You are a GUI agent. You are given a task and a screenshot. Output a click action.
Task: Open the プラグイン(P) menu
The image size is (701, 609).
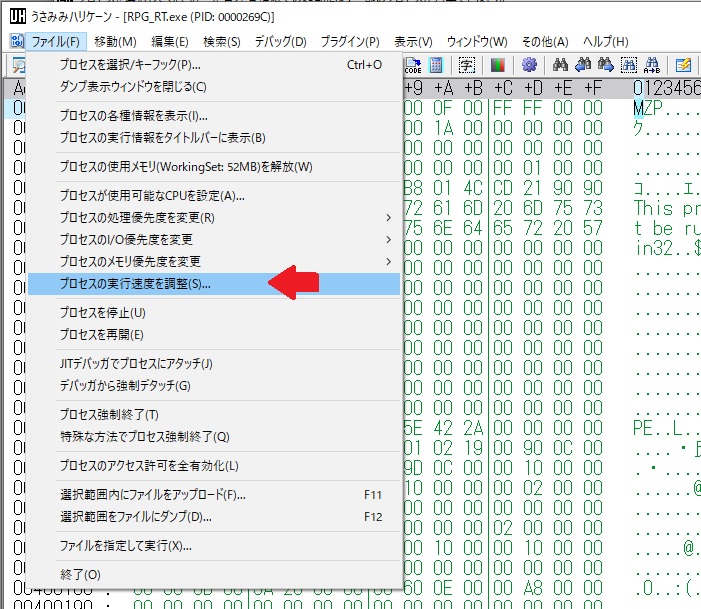pos(350,41)
